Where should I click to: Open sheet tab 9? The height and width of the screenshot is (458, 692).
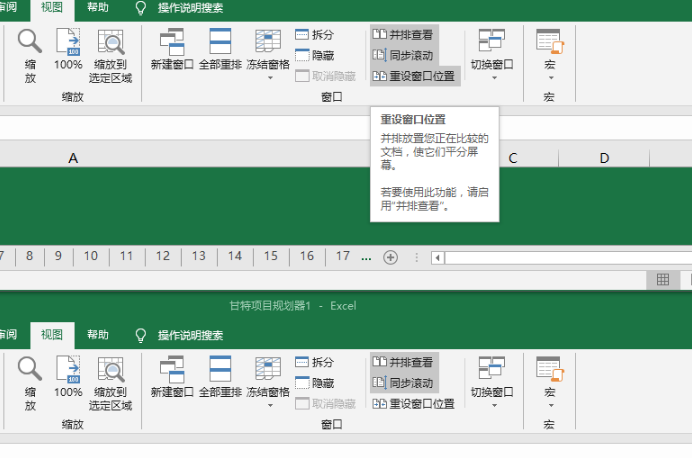(58, 256)
